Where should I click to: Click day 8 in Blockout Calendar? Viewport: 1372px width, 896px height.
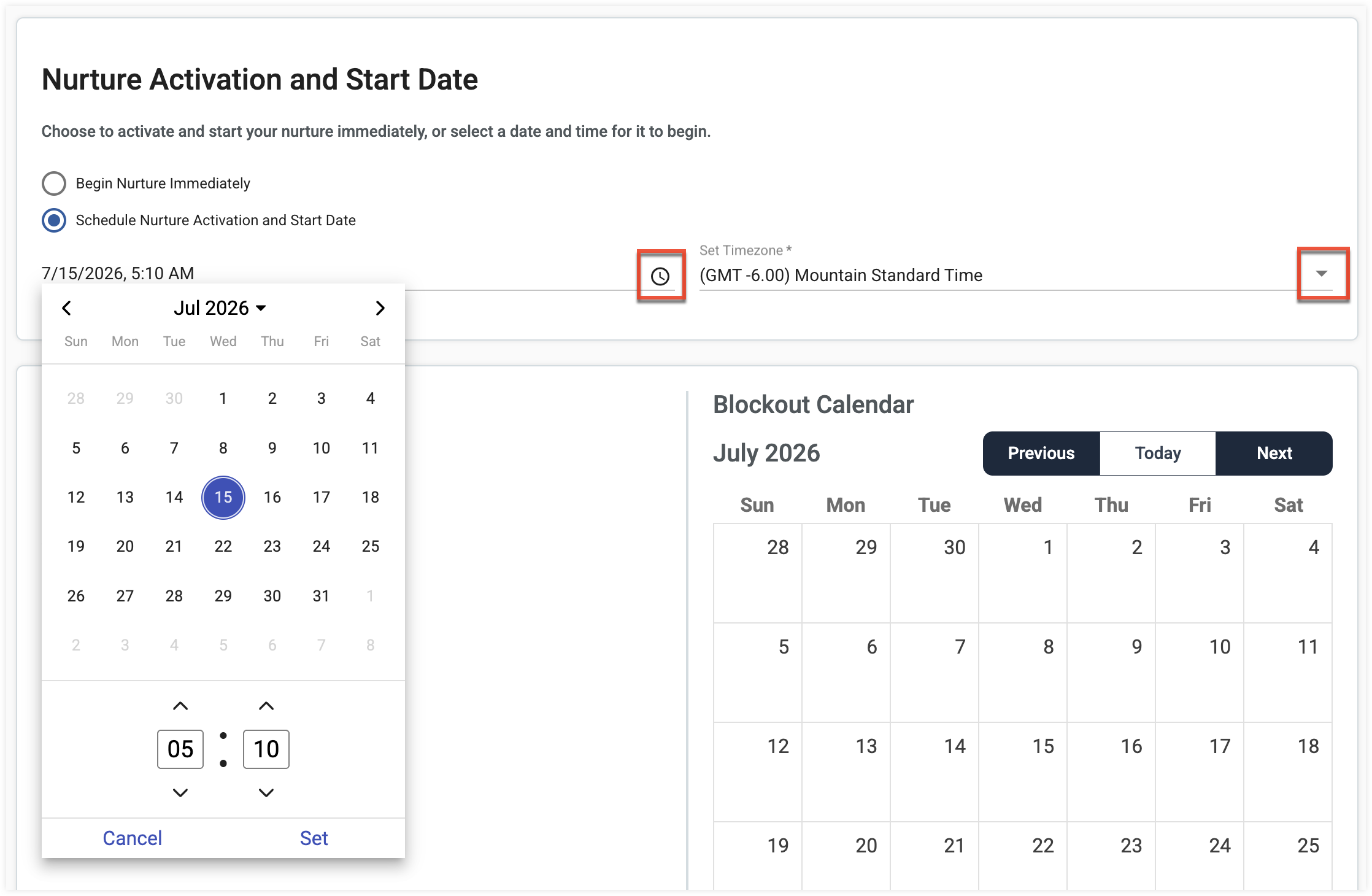[x=1023, y=673]
